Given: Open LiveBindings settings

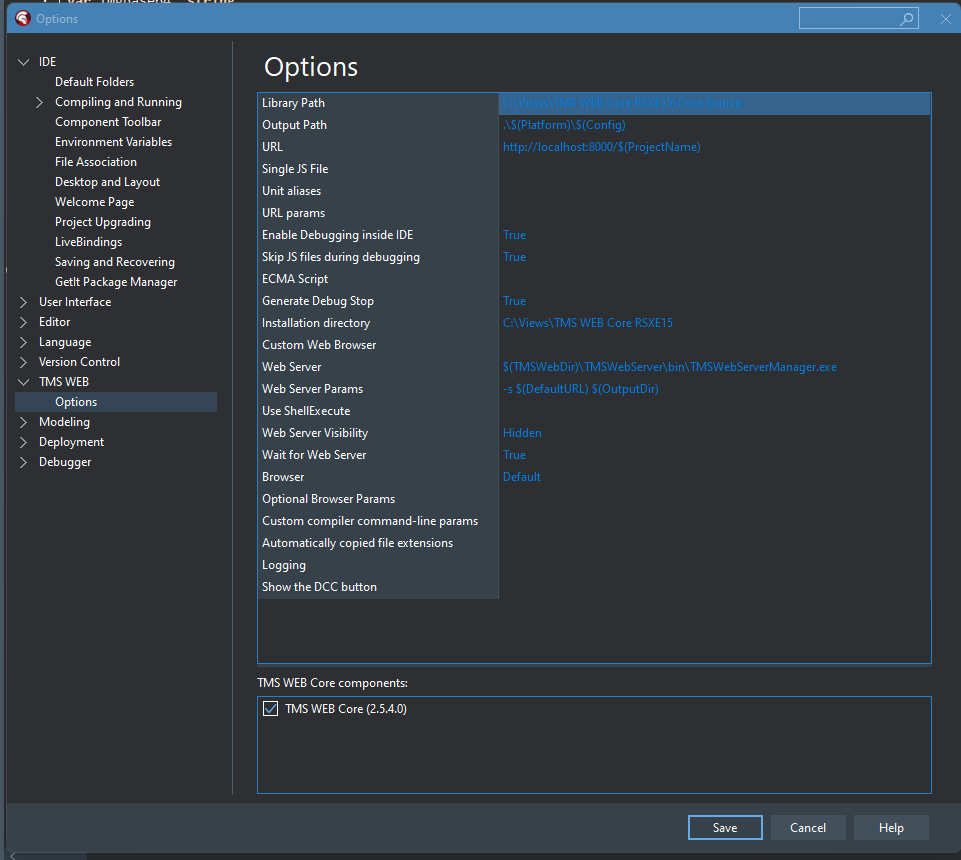Looking at the screenshot, I should pos(88,242).
